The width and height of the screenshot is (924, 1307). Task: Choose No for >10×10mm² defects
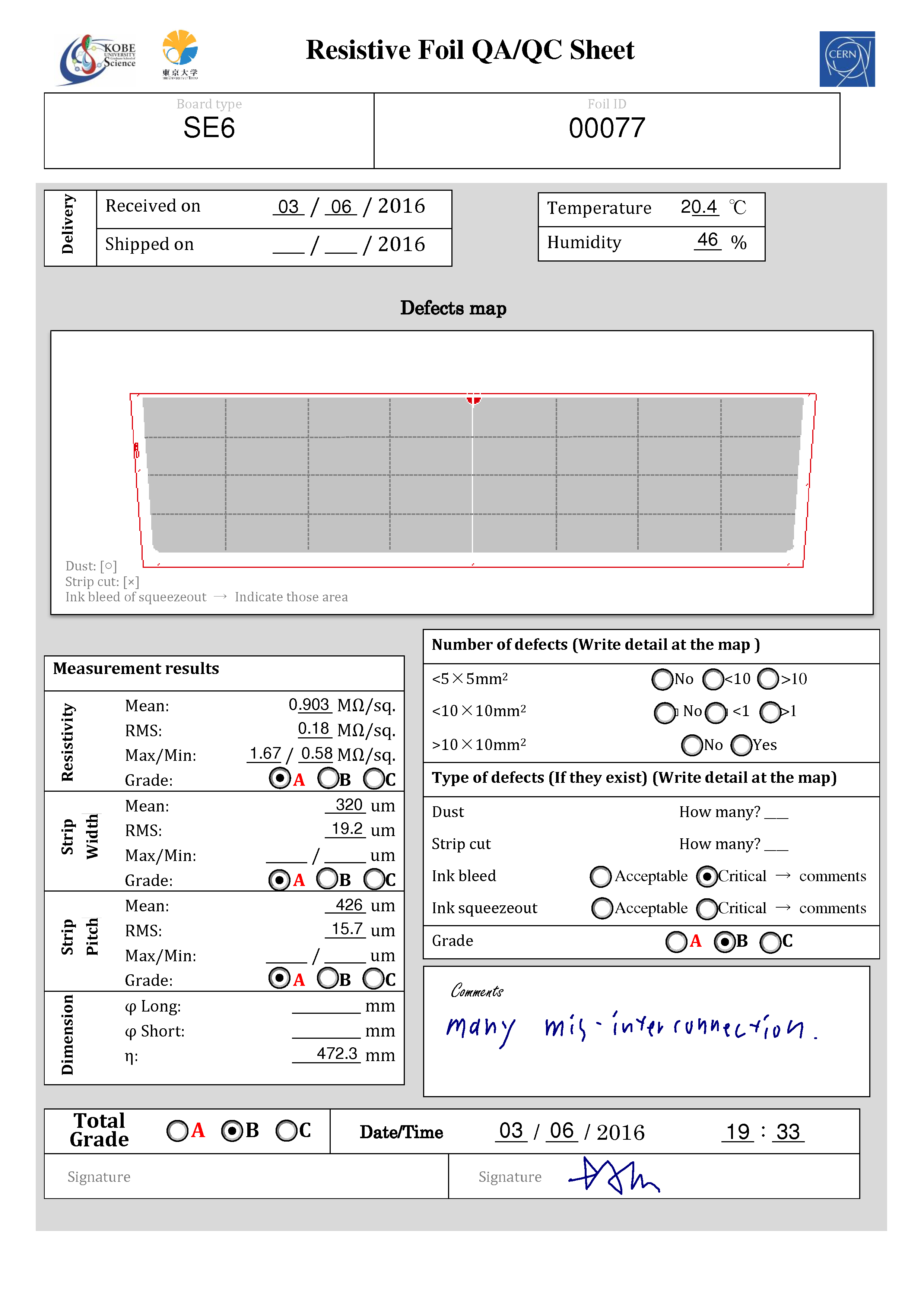click(x=692, y=745)
